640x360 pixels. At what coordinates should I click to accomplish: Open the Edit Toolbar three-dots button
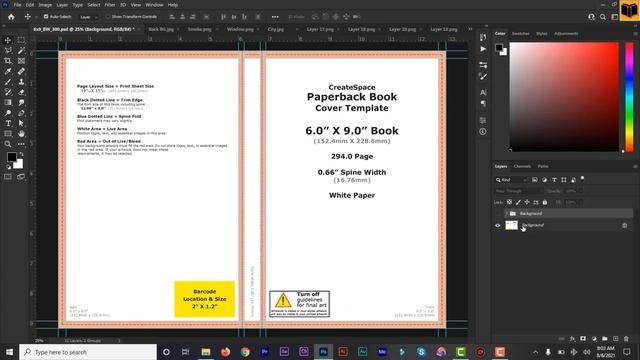[21, 144]
